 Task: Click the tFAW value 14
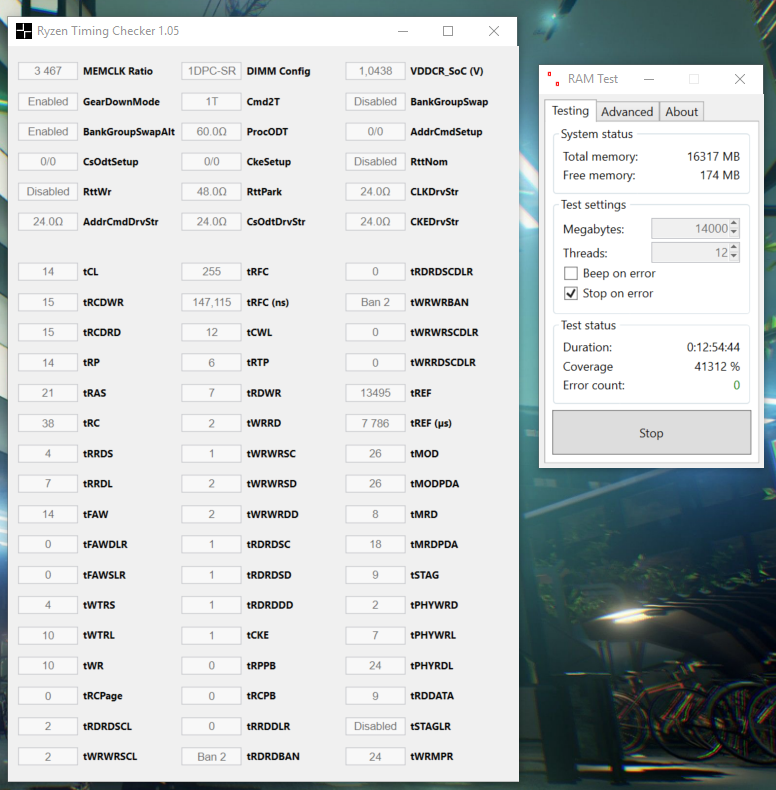48,514
